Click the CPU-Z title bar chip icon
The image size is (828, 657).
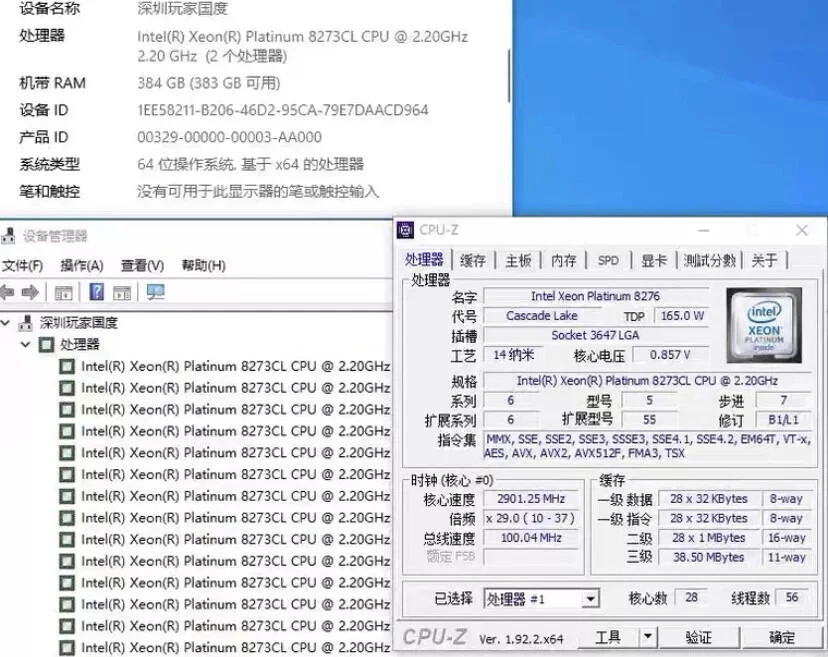pos(405,230)
